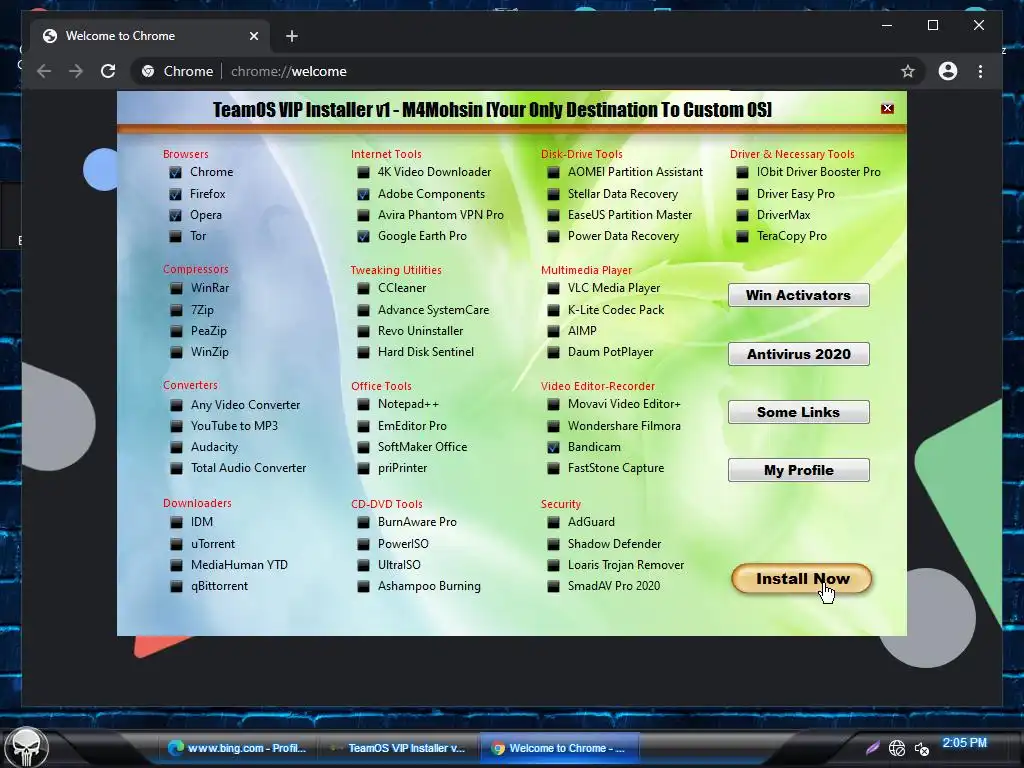Click the Win Activators button
The width and height of the screenshot is (1024, 768).
click(x=799, y=295)
